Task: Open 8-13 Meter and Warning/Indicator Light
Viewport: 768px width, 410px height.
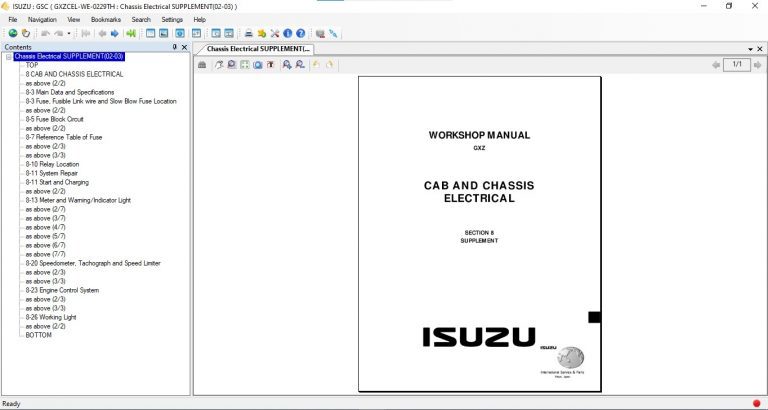Action: click(x=78, y=200)
